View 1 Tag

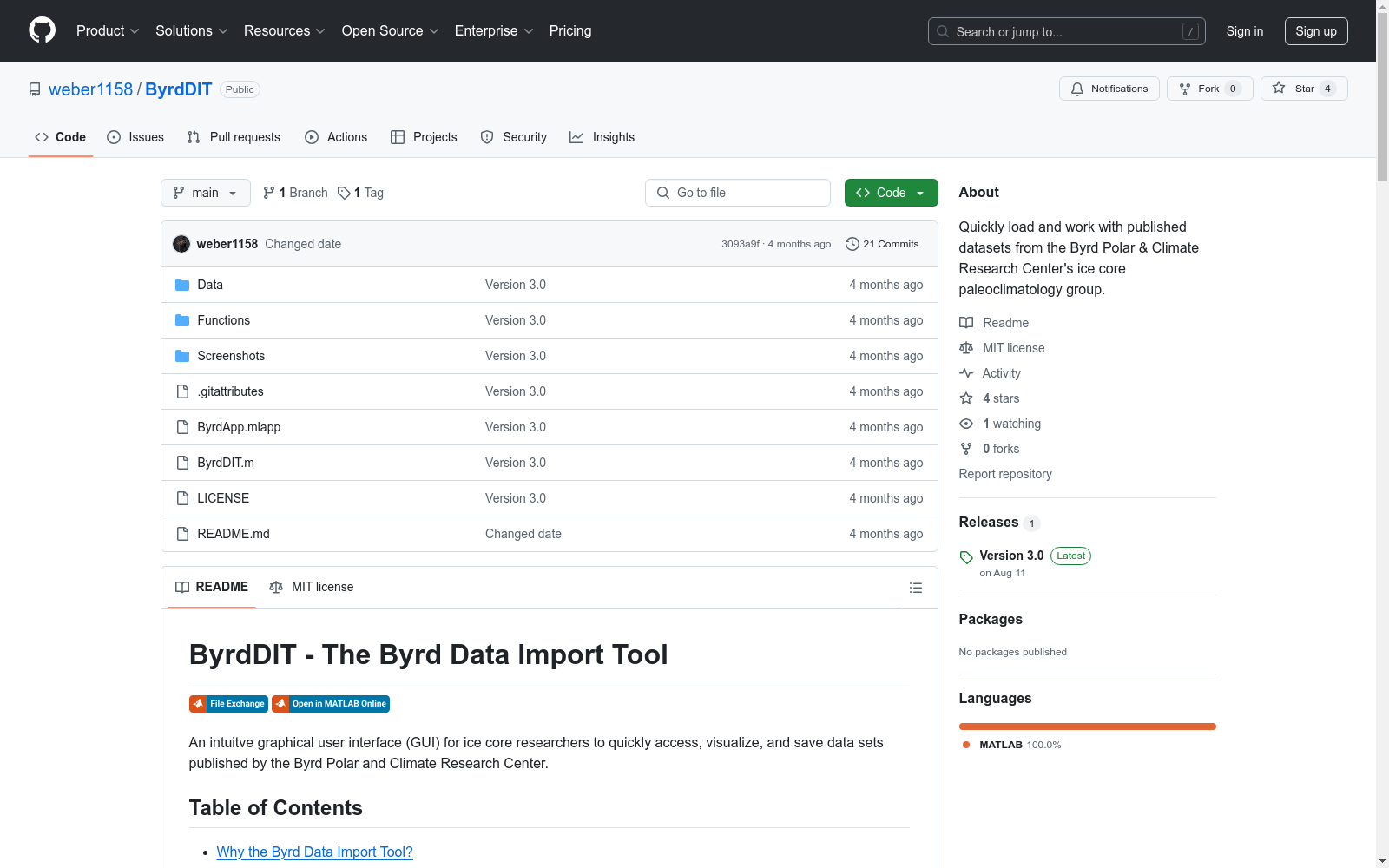point(360,193)
